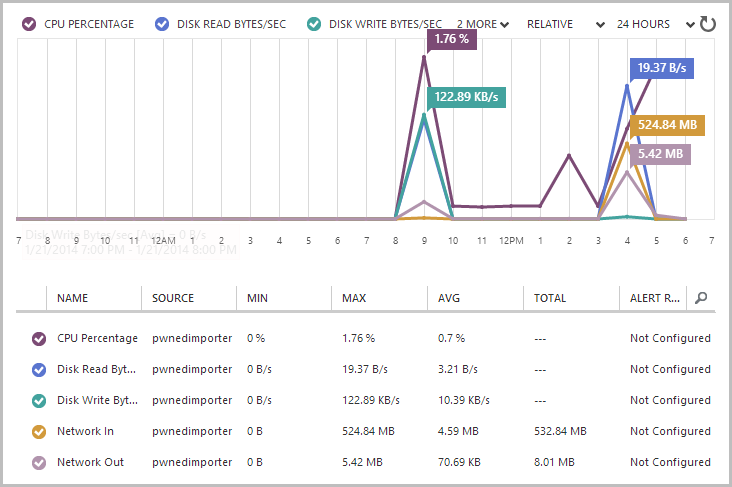This screenshot has width=732, height=487.
Task: Sort by MIN column header
Action: coord(257,298)
